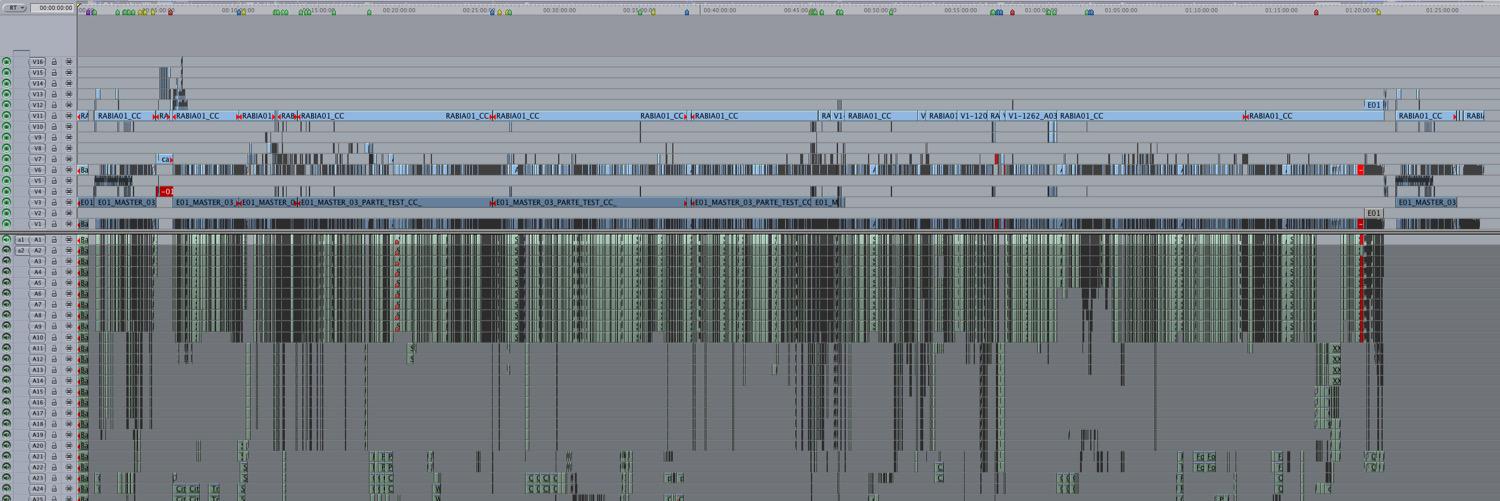Screen dimensions: 1500x501
Task: Click ruler at timecode 00:40:00:00
Action: coord(720,10)
